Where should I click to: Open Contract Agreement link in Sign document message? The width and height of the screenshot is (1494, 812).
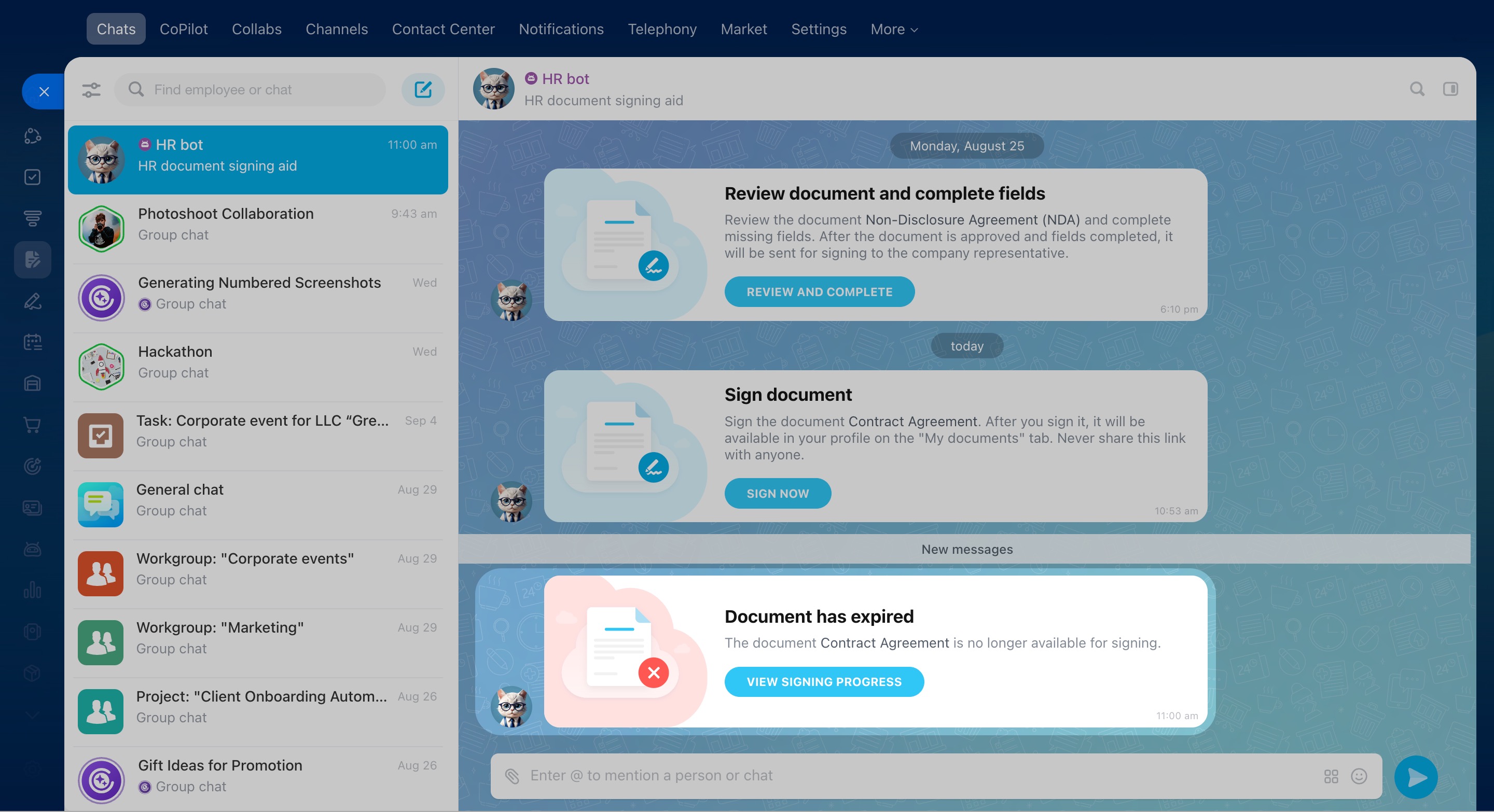pos(912,422)
